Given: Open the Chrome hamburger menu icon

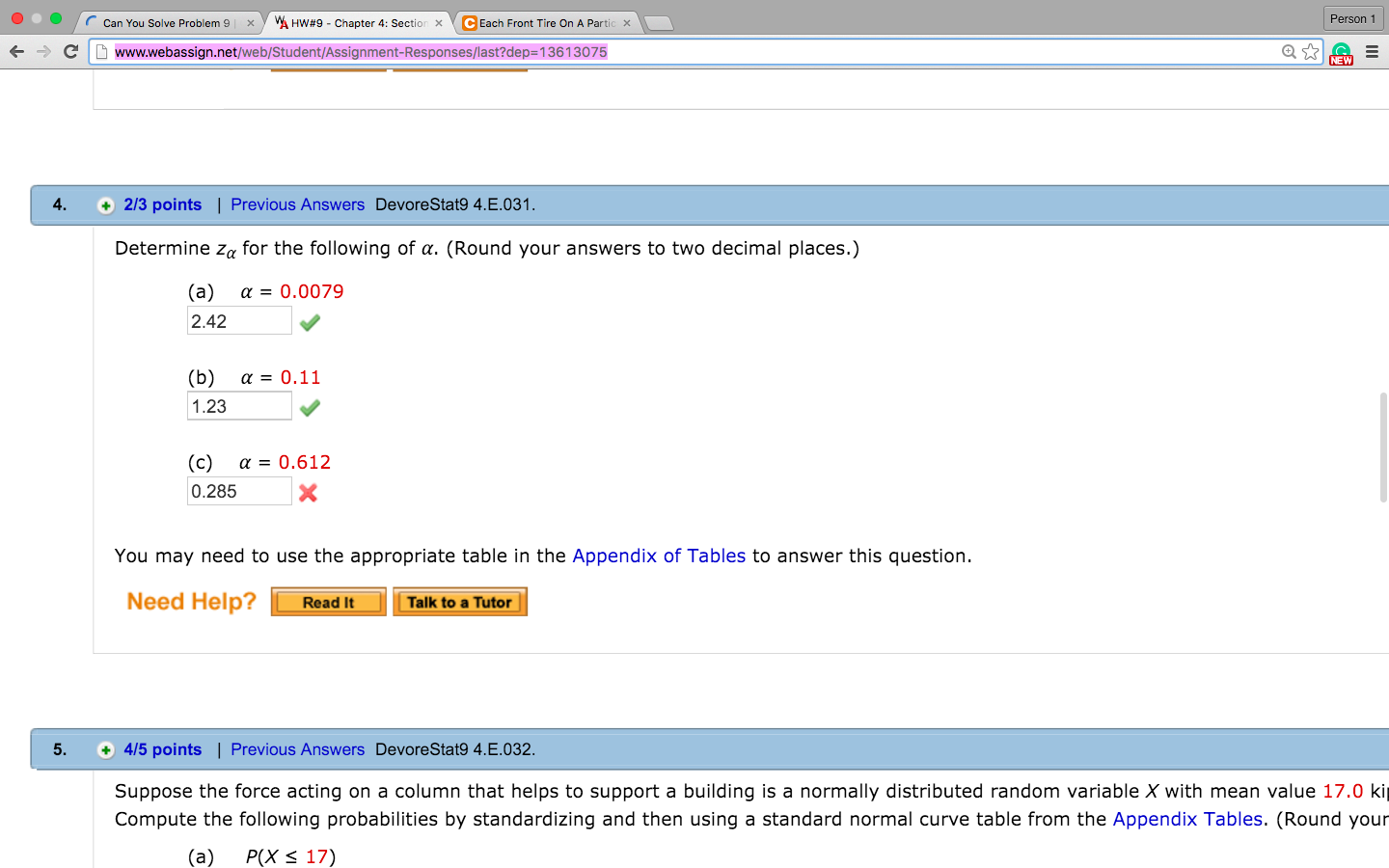Looking at the screenshot, I should (1371, 52).
